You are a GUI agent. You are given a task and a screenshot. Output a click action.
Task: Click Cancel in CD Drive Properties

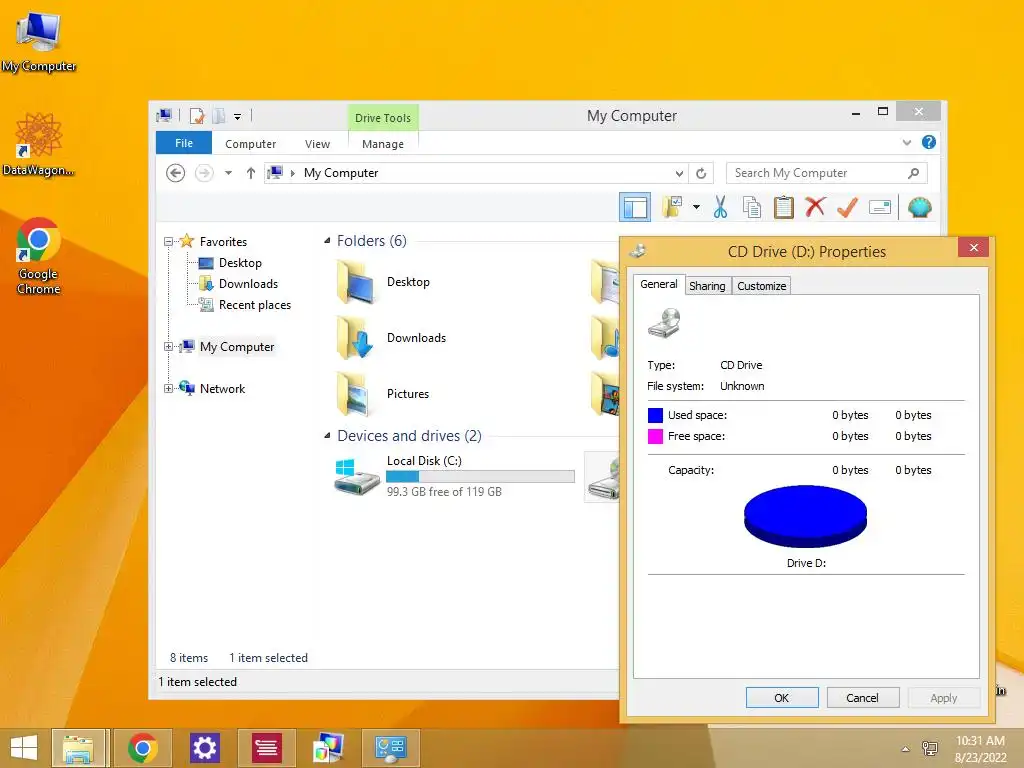pyautogui.click(x=862, y=697)
